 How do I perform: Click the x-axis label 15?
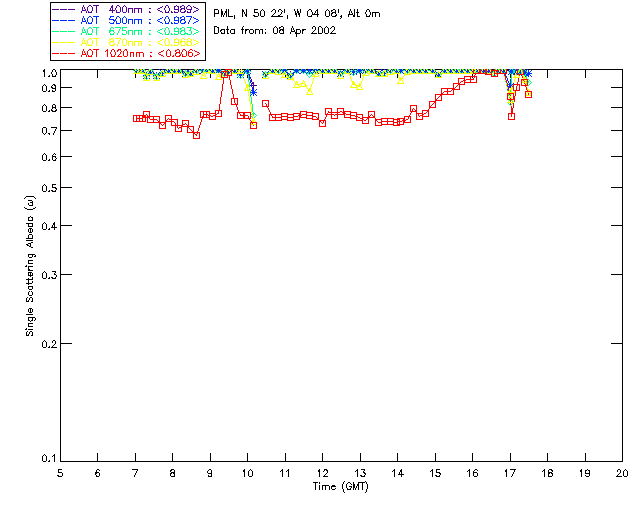(x=435, y=474)
